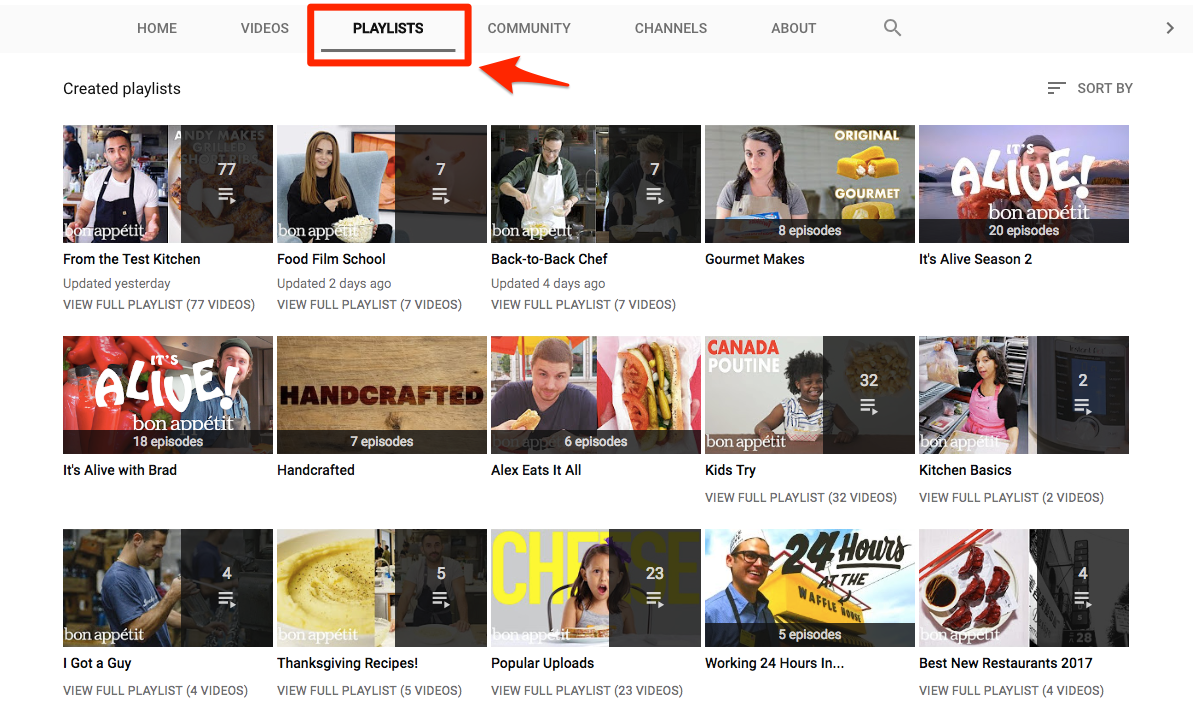1193x707 pixels.
Task: Open the Kitchen Basics thumbnail
Action: (1024, 395)
